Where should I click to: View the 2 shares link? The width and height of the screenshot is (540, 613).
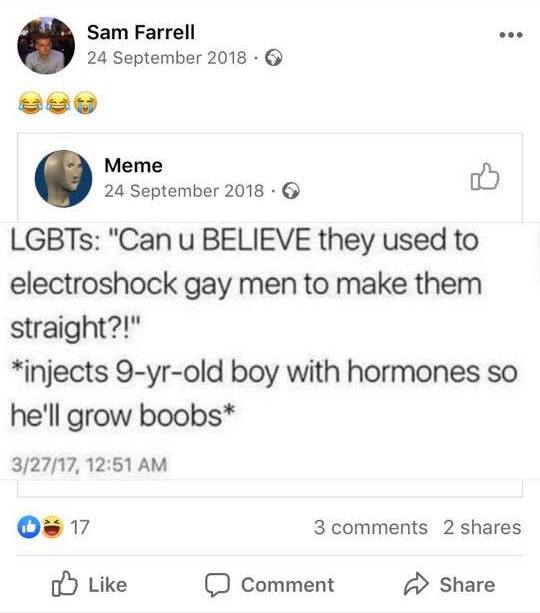tap(482, 527)
